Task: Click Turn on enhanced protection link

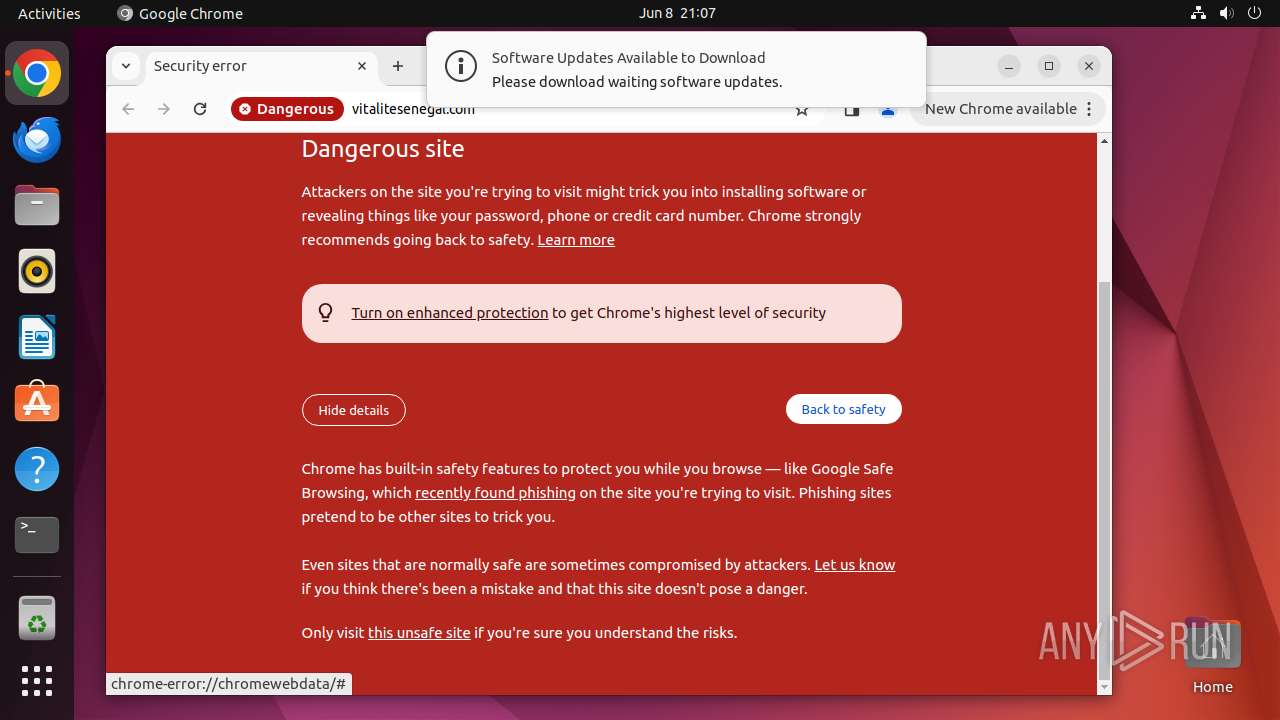Action: 450,313
